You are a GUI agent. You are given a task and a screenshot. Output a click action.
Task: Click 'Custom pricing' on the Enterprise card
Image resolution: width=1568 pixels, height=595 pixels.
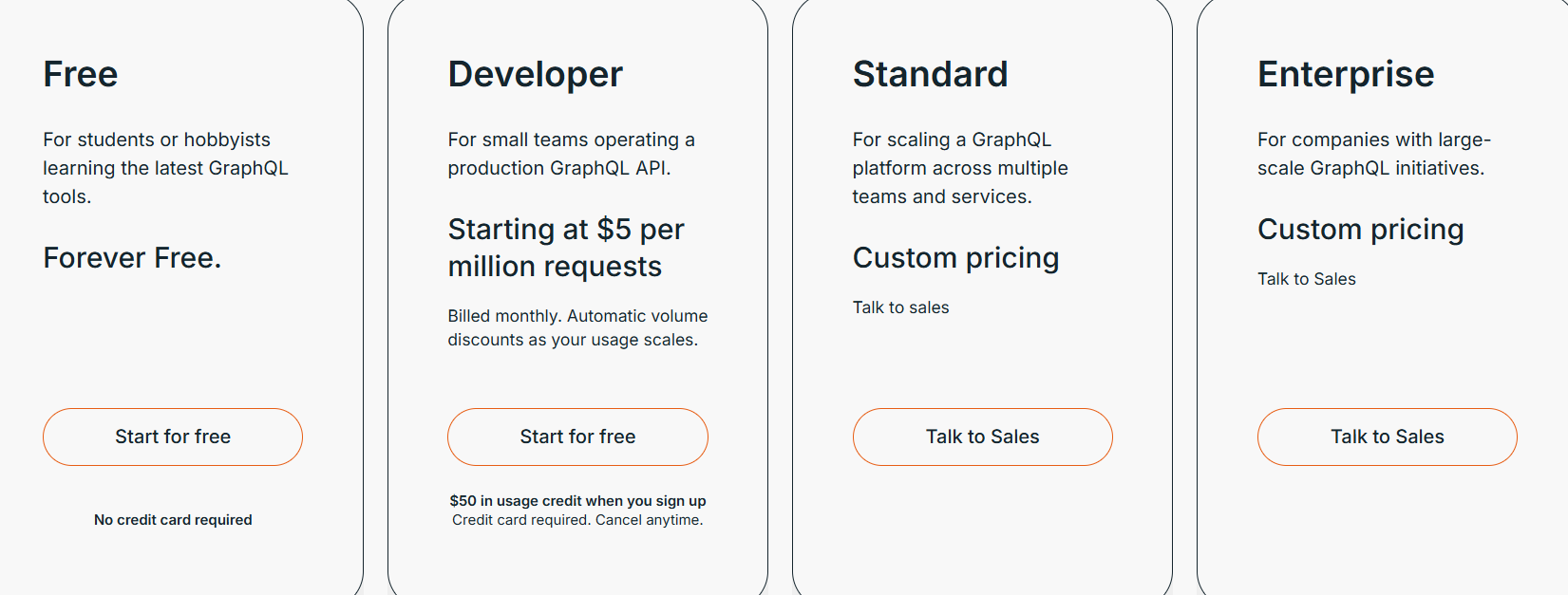click(x=1361, y=229)
